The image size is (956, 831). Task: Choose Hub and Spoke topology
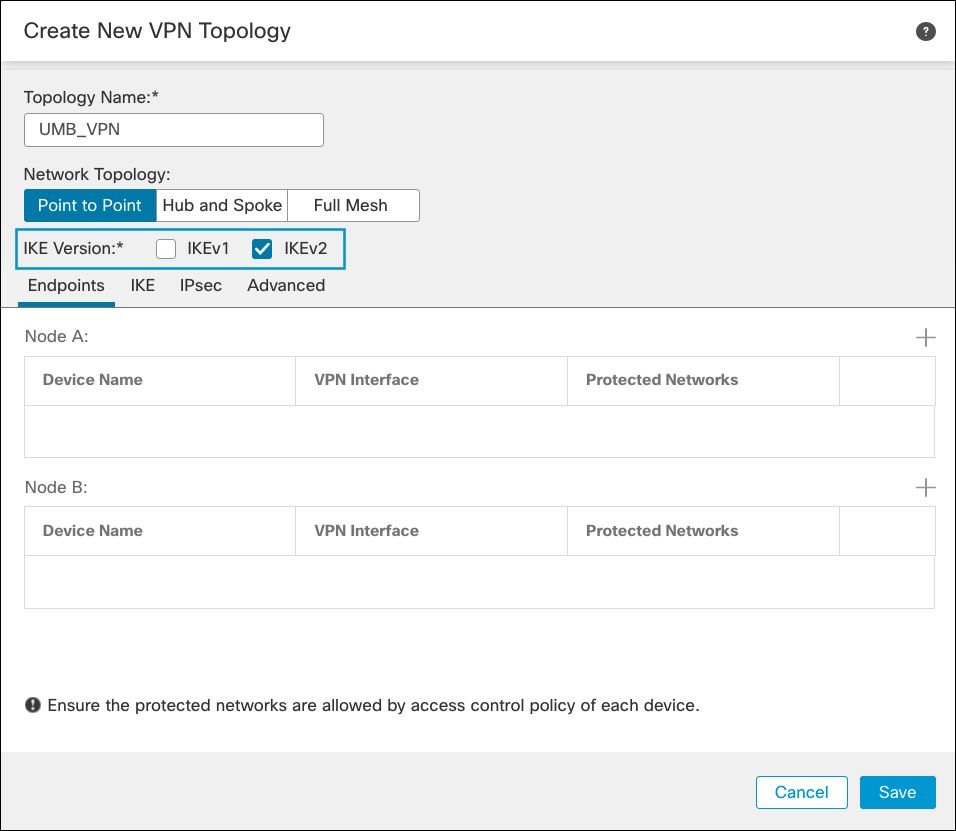point(221,205)
